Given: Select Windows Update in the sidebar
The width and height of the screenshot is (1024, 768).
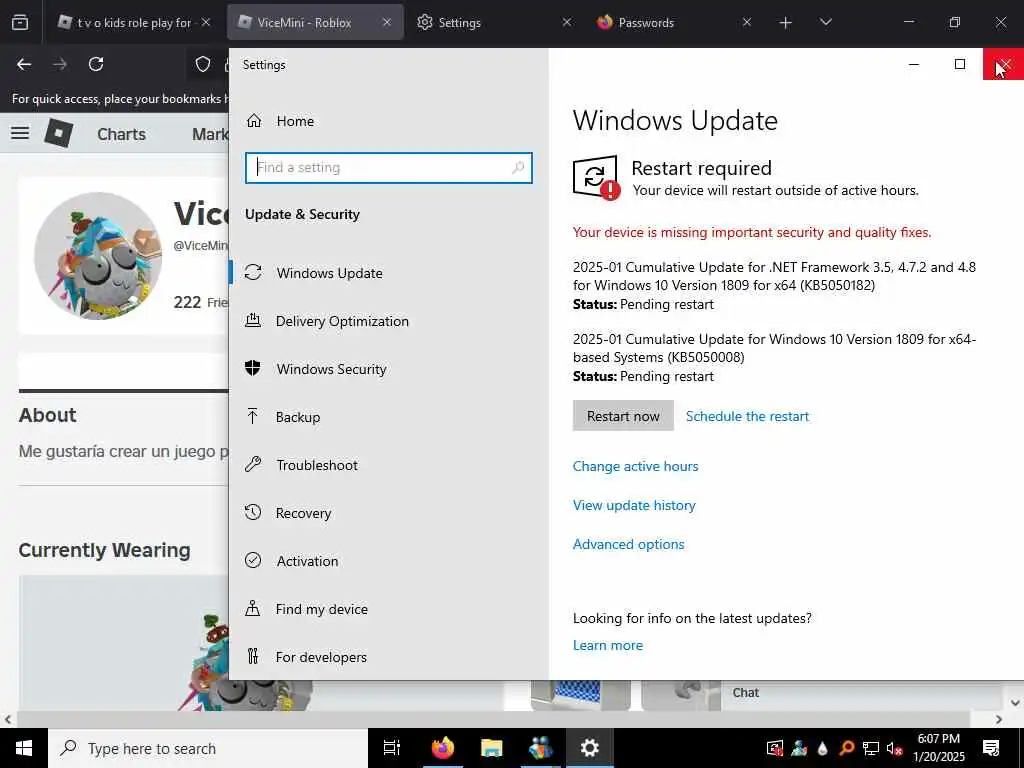Looking at the screenshot, I should [x=329, y=273].
